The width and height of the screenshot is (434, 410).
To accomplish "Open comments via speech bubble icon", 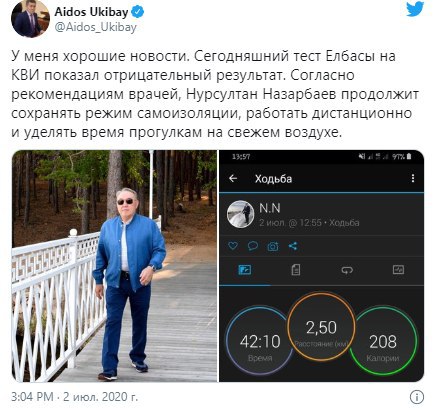I will [x=253, y=246].
